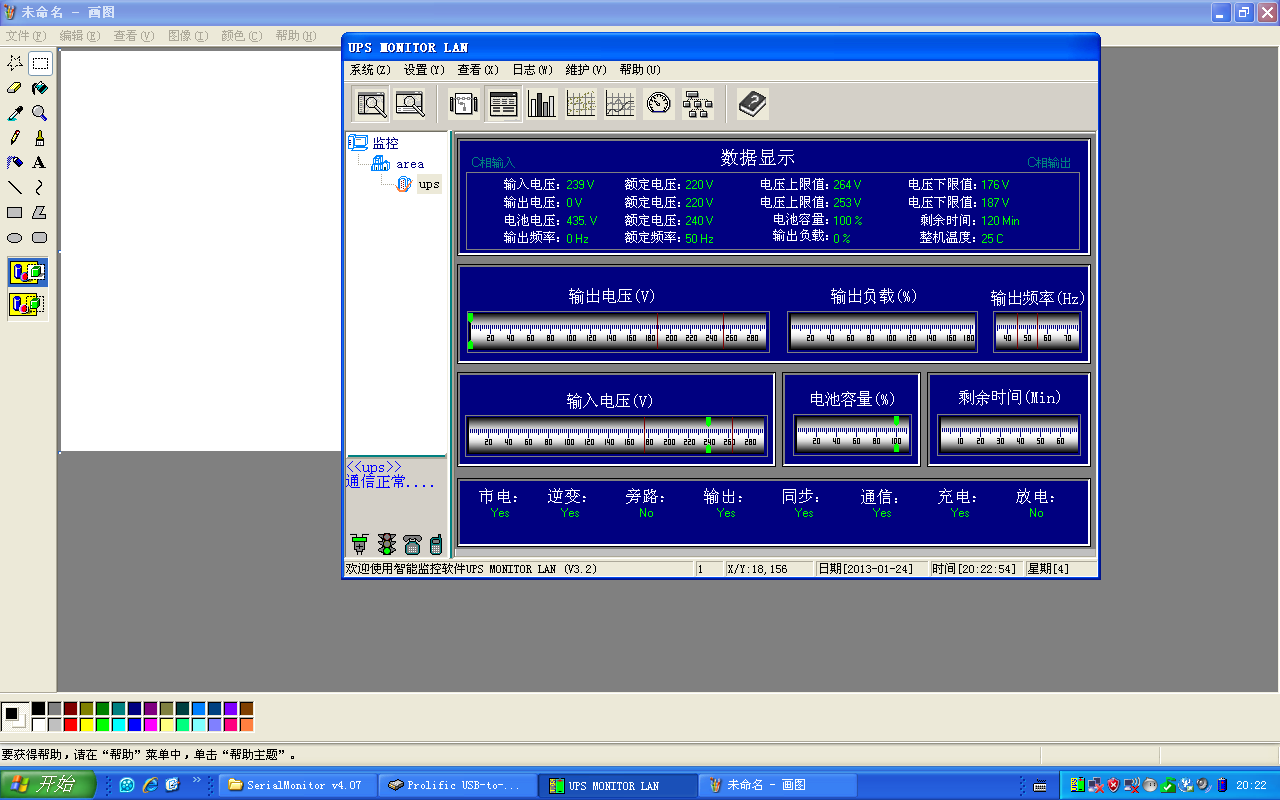
Task: Select the data table view icon
Action: pyautogui.click(x=503, y=104)
